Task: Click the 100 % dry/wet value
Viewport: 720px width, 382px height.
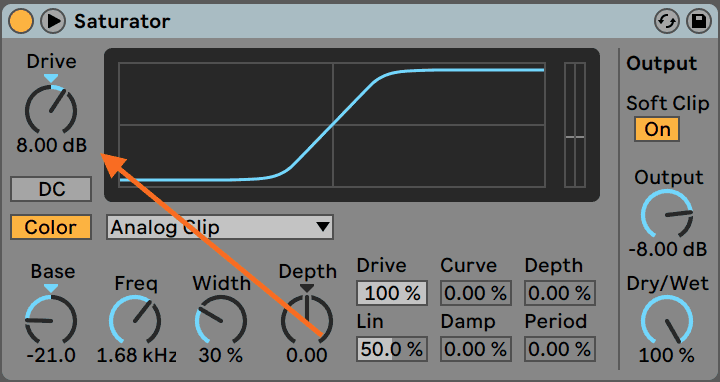Action: click(x=667, y=355)
